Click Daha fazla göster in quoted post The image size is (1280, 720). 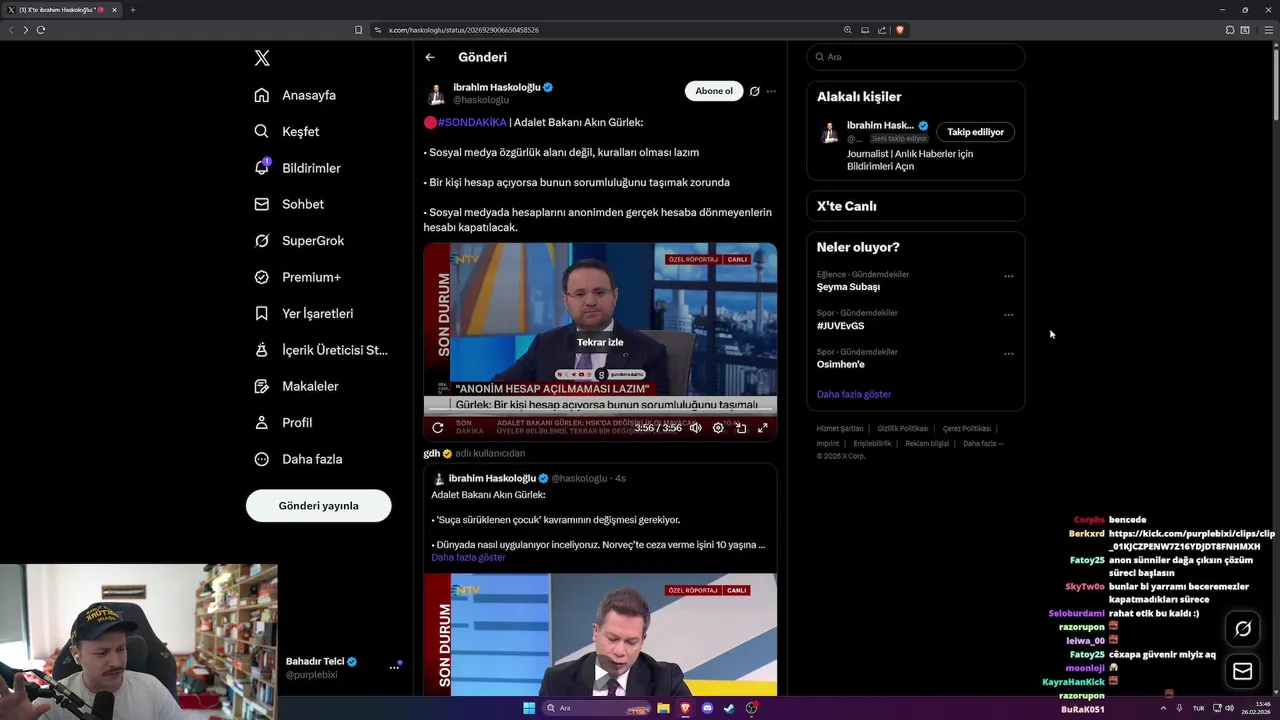(x=468, y=557)
